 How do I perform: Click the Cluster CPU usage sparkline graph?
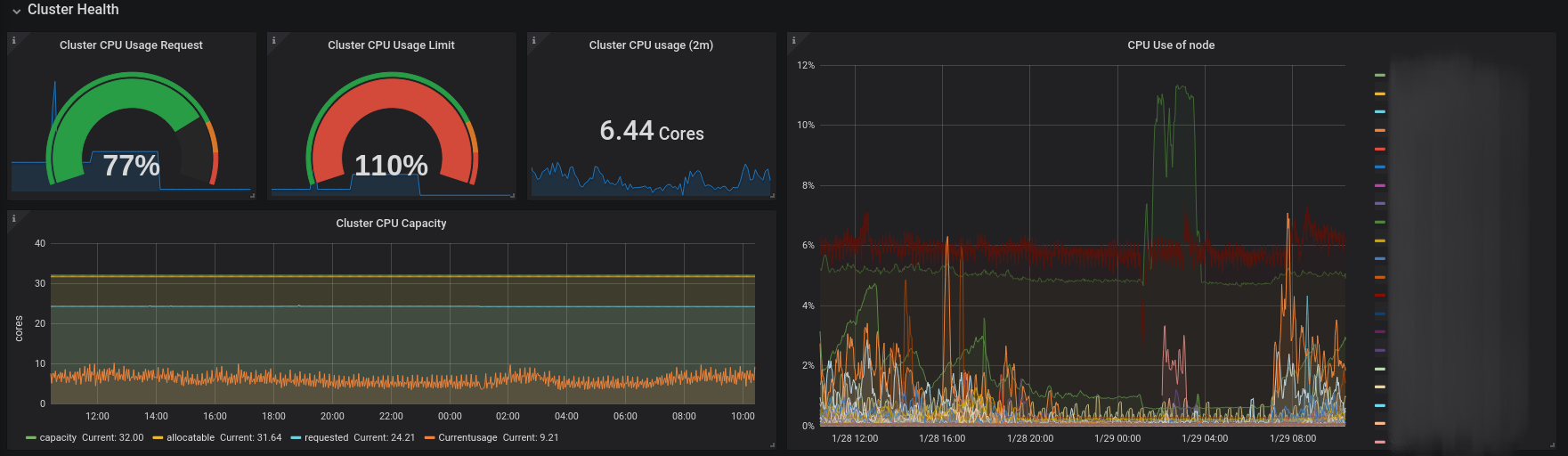651,179
